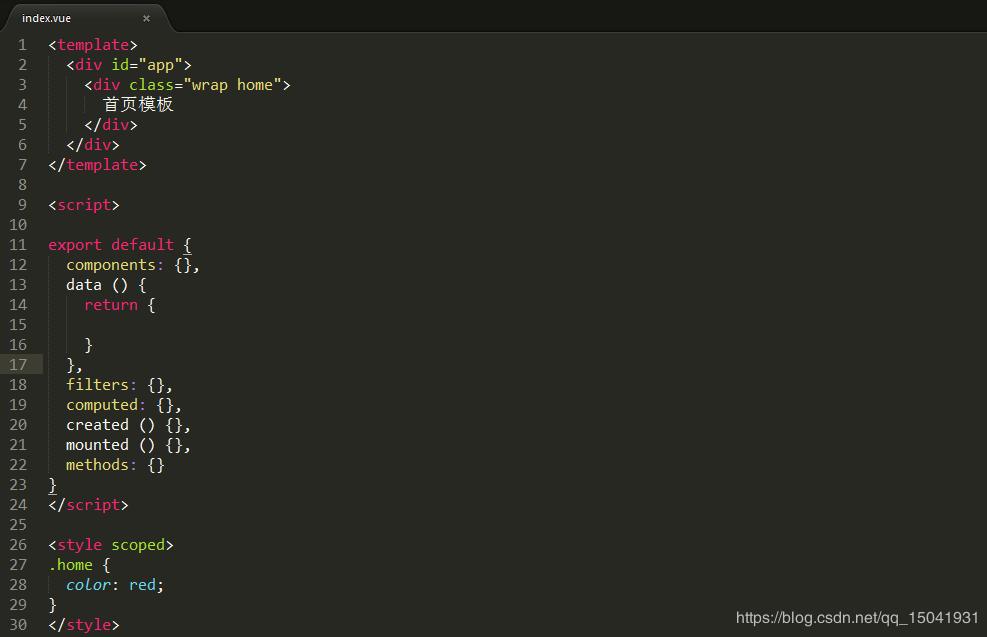This screenshot has height=637, width=987.
Task: Click the 首页模板 text line
Action: coord(138,105)
